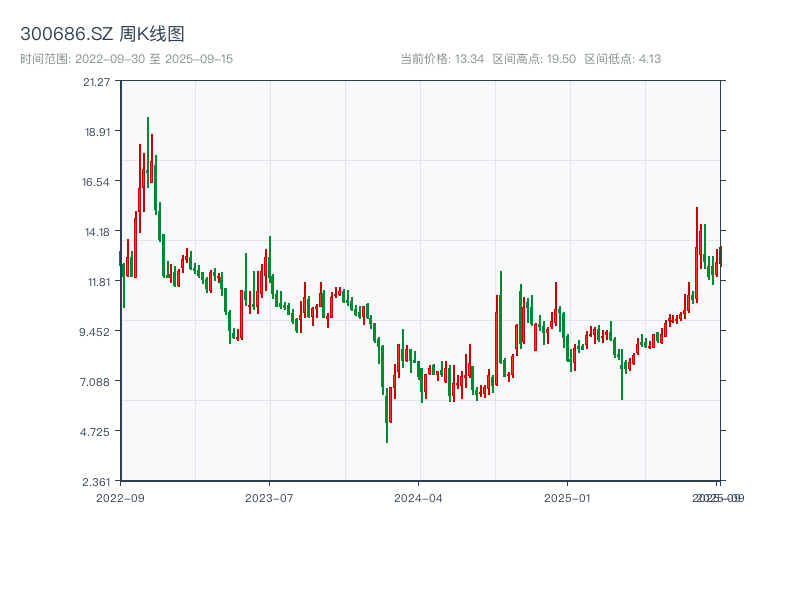Click y-axis value 16.54
The image size is (800, 600).
(96, 182)
